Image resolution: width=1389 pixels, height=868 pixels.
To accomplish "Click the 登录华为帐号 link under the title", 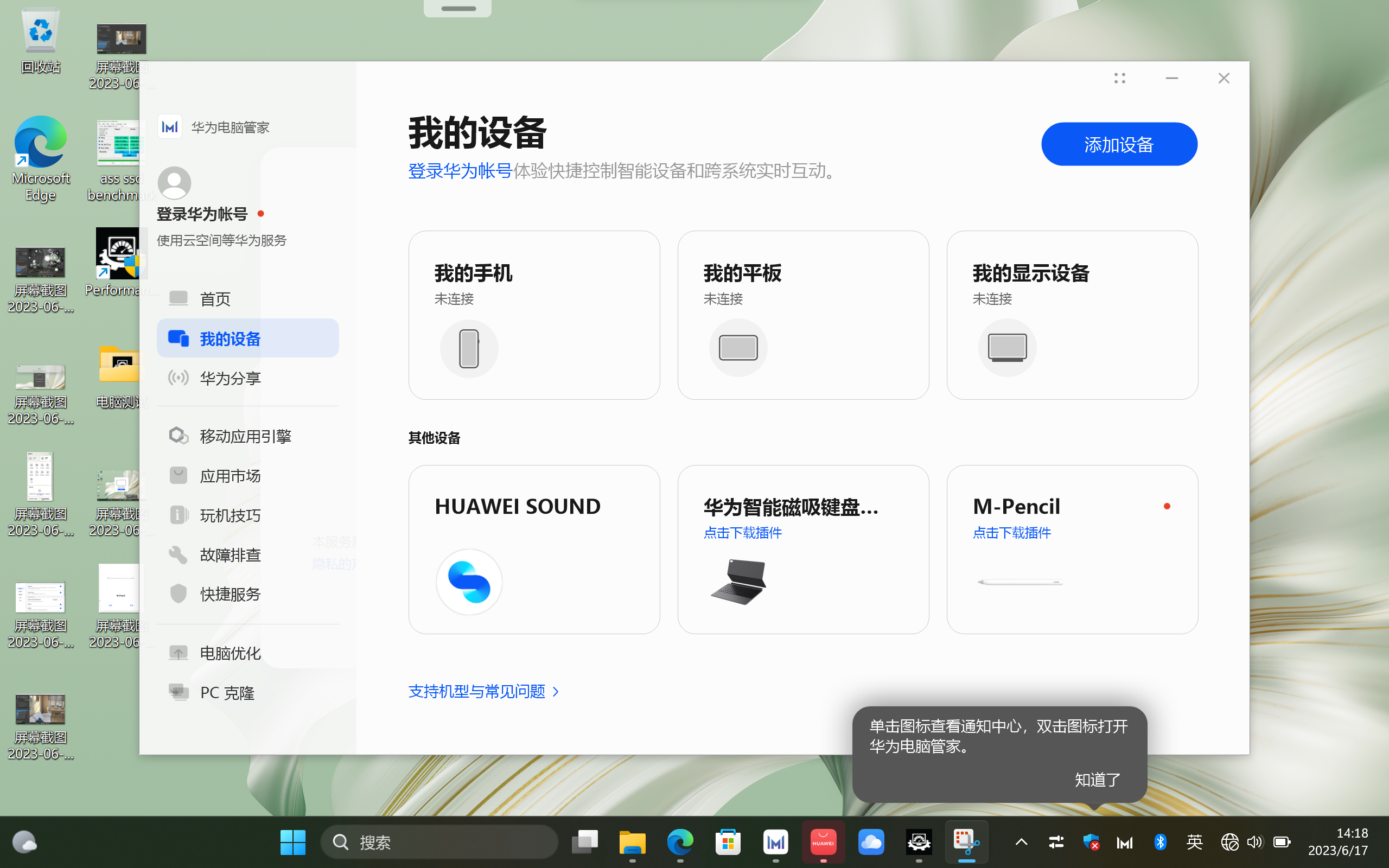I will (x=460, y=170).
